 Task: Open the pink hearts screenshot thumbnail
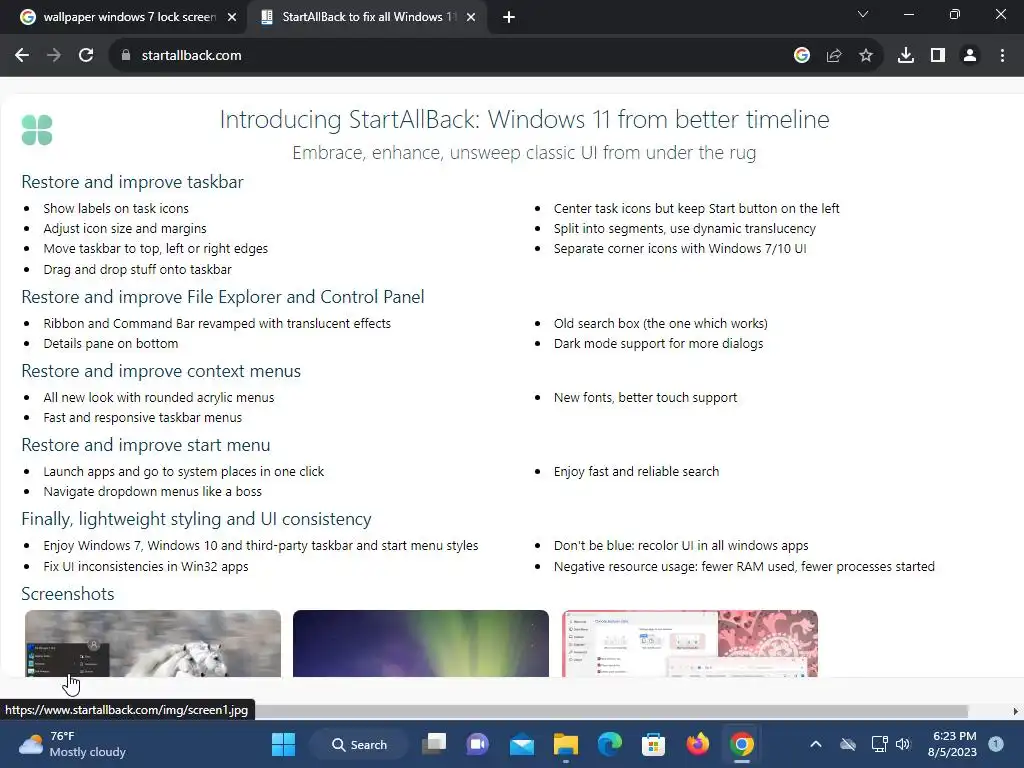[x=690, y=643]
